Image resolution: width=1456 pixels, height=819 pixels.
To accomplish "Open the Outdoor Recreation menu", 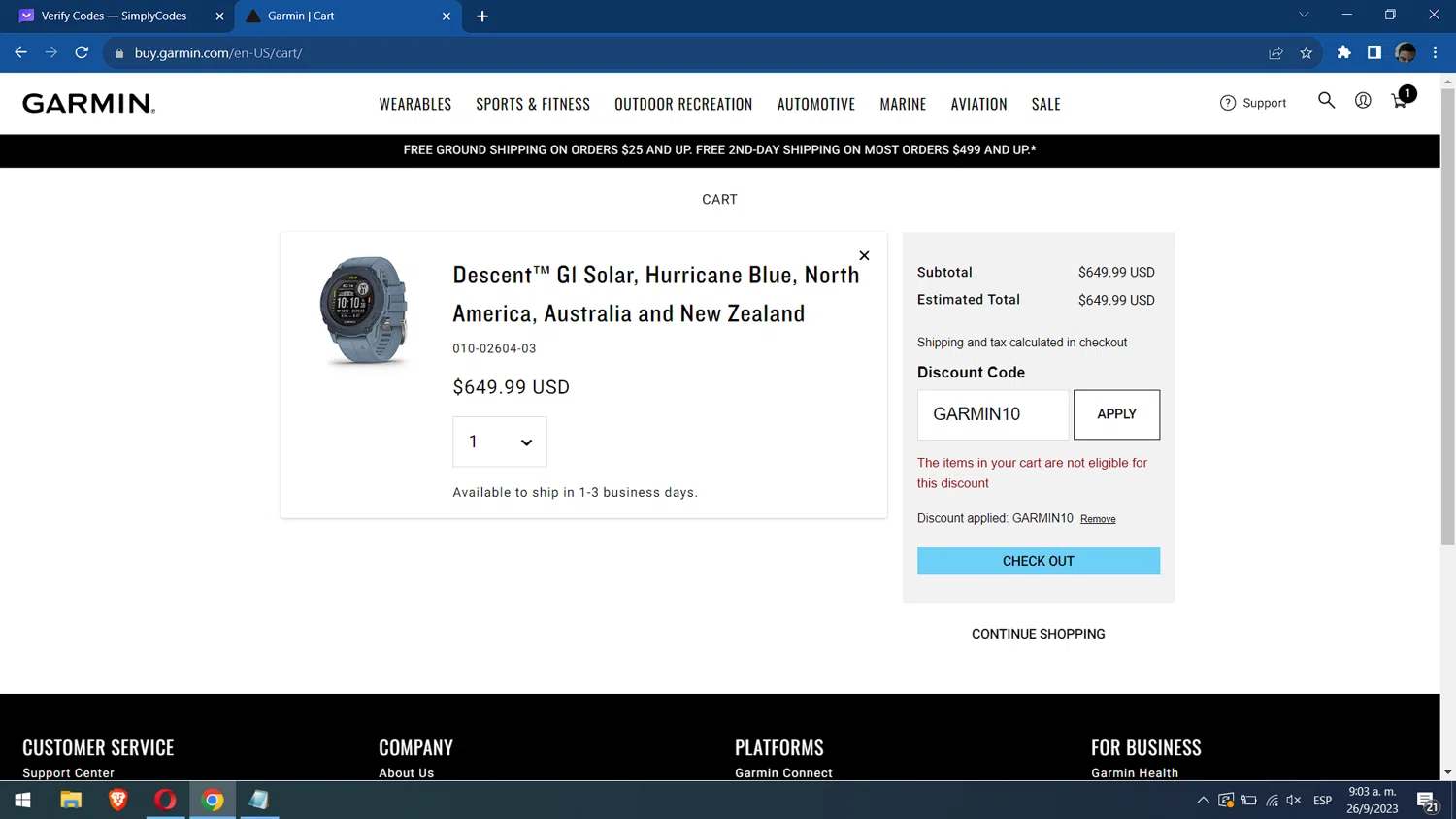I will (683, 104).
